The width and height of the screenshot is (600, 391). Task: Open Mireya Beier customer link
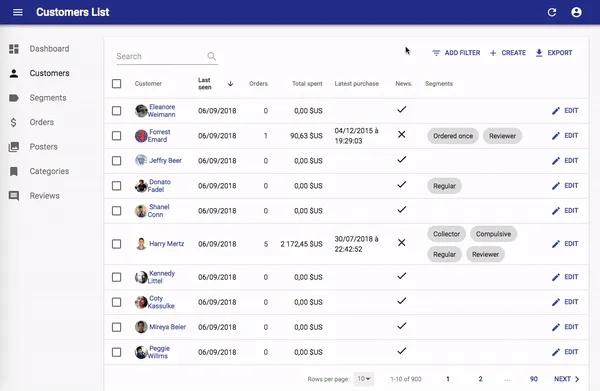(x=168, y=327)
